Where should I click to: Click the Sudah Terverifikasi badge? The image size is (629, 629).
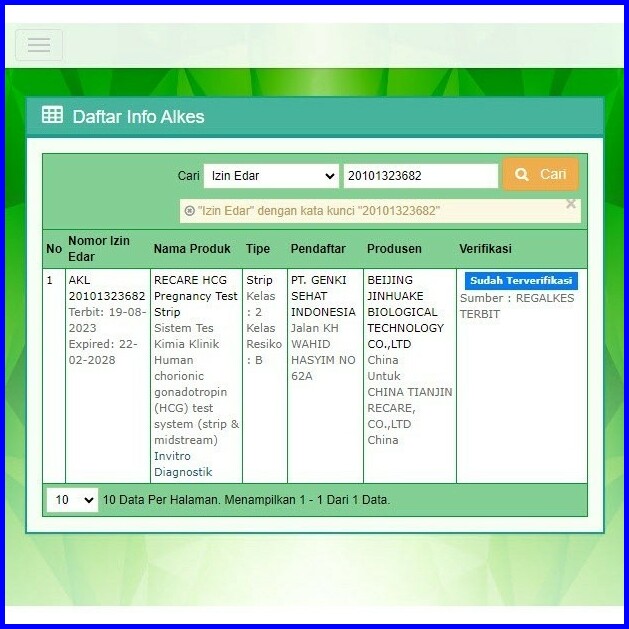coord(521,281)
